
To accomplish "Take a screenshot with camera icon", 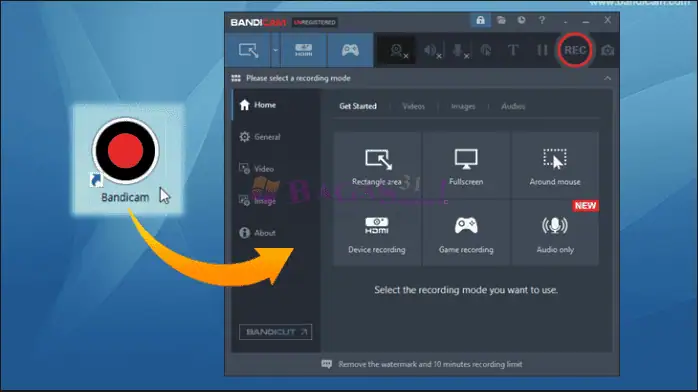I will 607,50.
